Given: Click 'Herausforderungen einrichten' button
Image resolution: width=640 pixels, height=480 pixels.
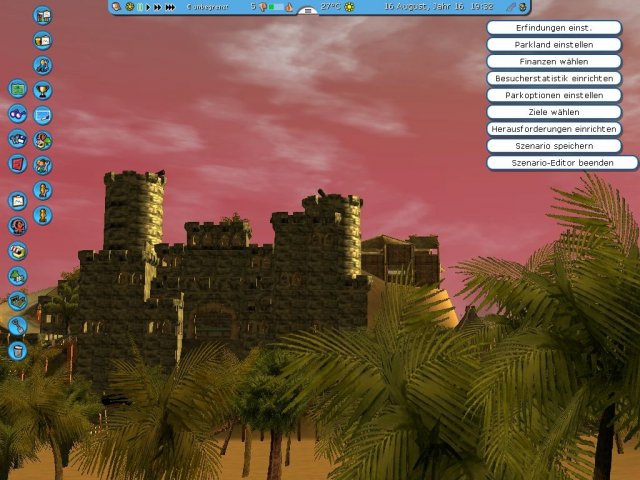Looking at the screenshot, I should [x=554, y=129].
